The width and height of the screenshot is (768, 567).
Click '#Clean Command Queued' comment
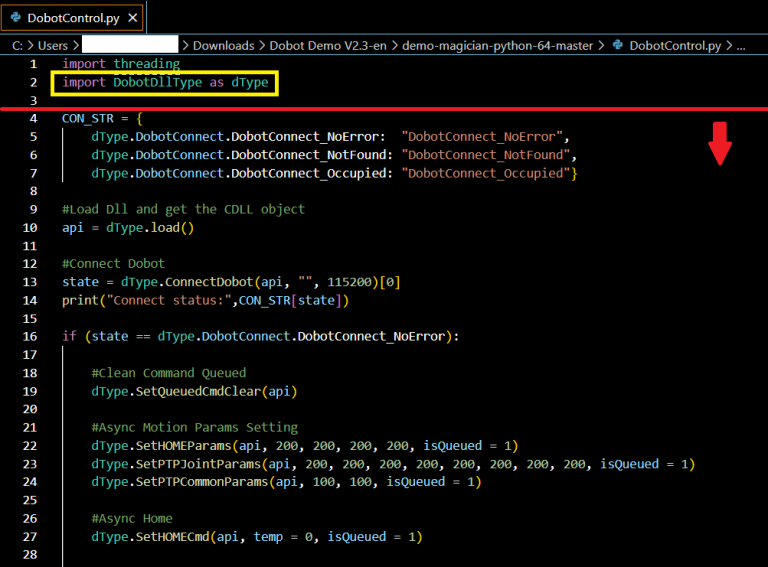pos(168,373)
